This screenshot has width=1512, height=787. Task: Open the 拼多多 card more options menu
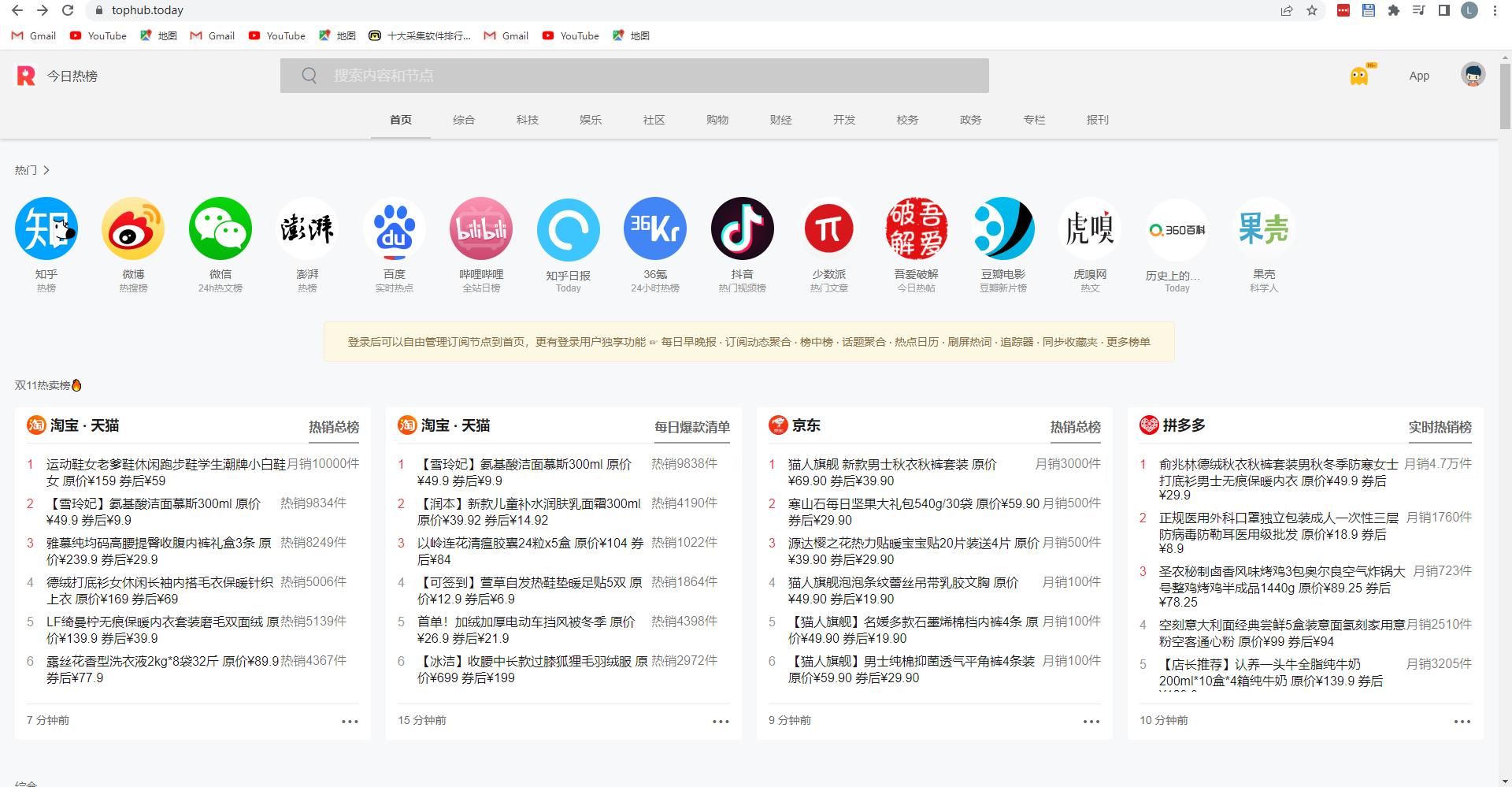[1462, 721]
